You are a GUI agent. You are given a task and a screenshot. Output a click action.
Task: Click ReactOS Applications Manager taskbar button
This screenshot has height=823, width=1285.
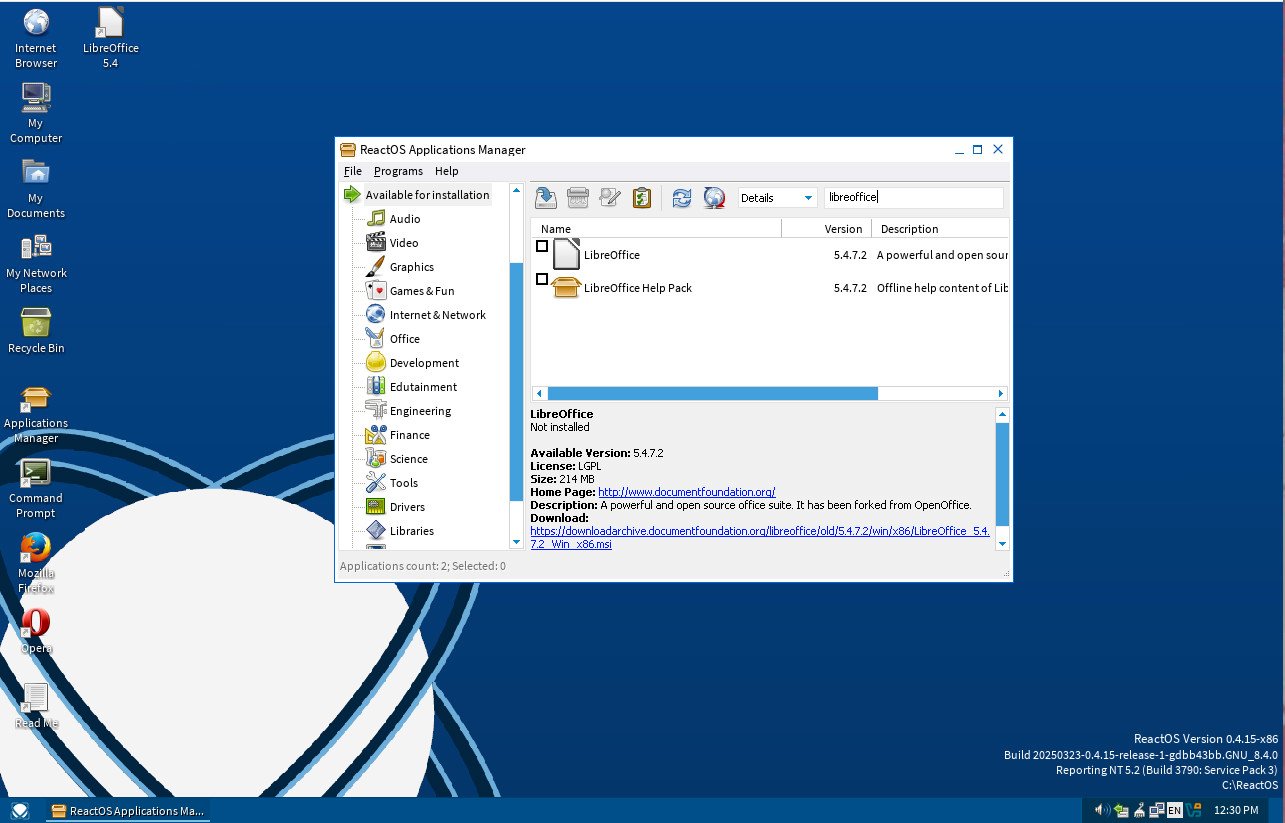[x=127, y=811]
